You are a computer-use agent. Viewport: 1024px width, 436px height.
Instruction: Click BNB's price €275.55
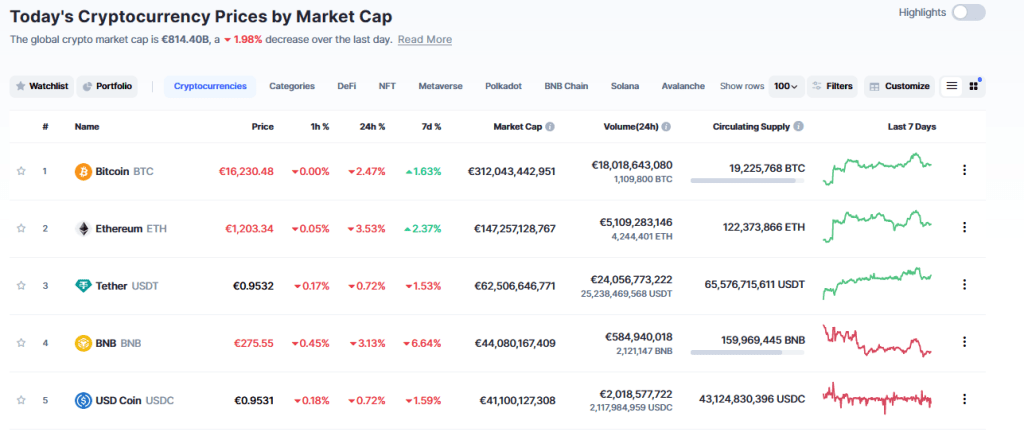tap(254, 343)
